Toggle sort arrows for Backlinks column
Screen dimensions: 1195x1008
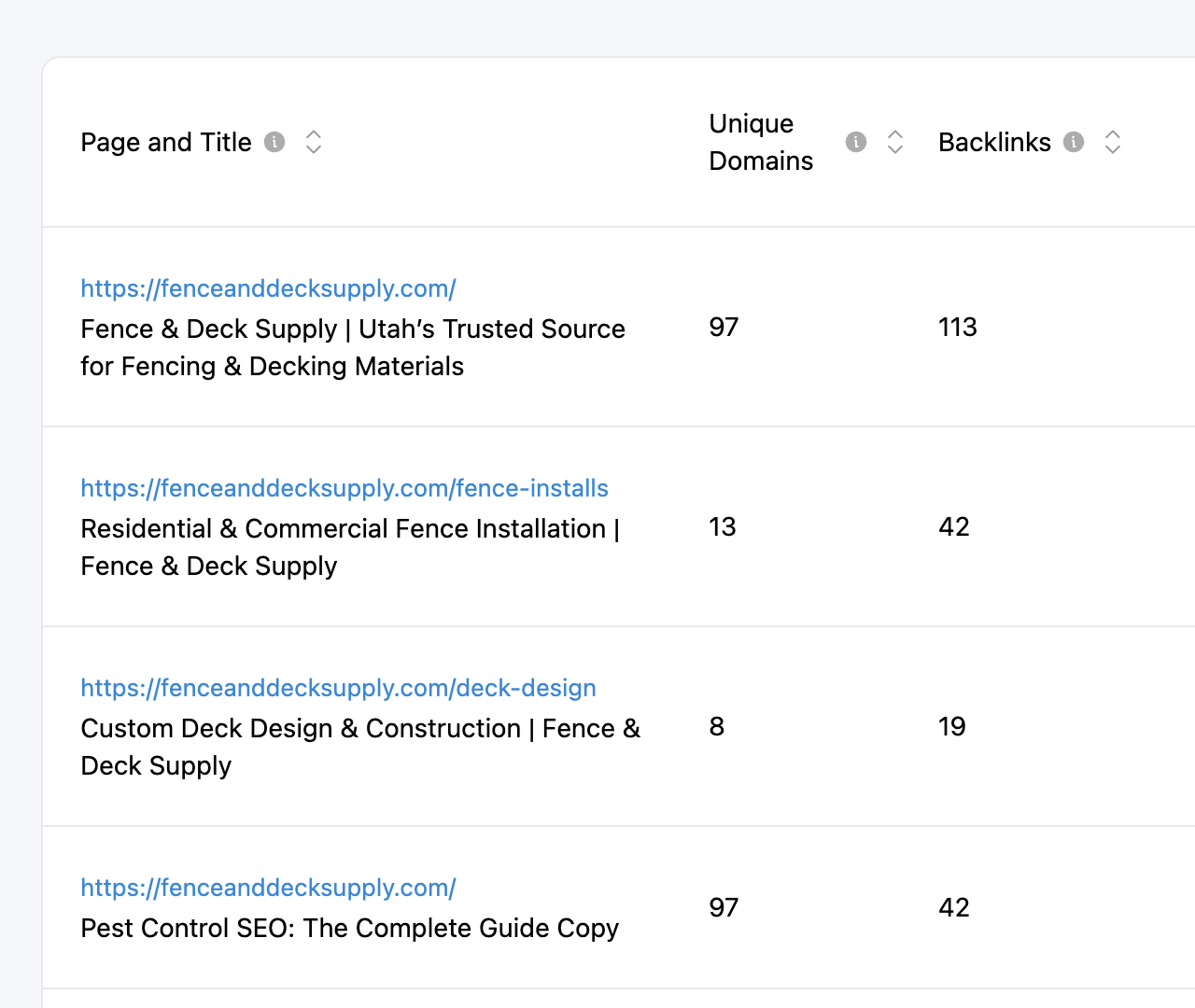tap(1113, 142)
